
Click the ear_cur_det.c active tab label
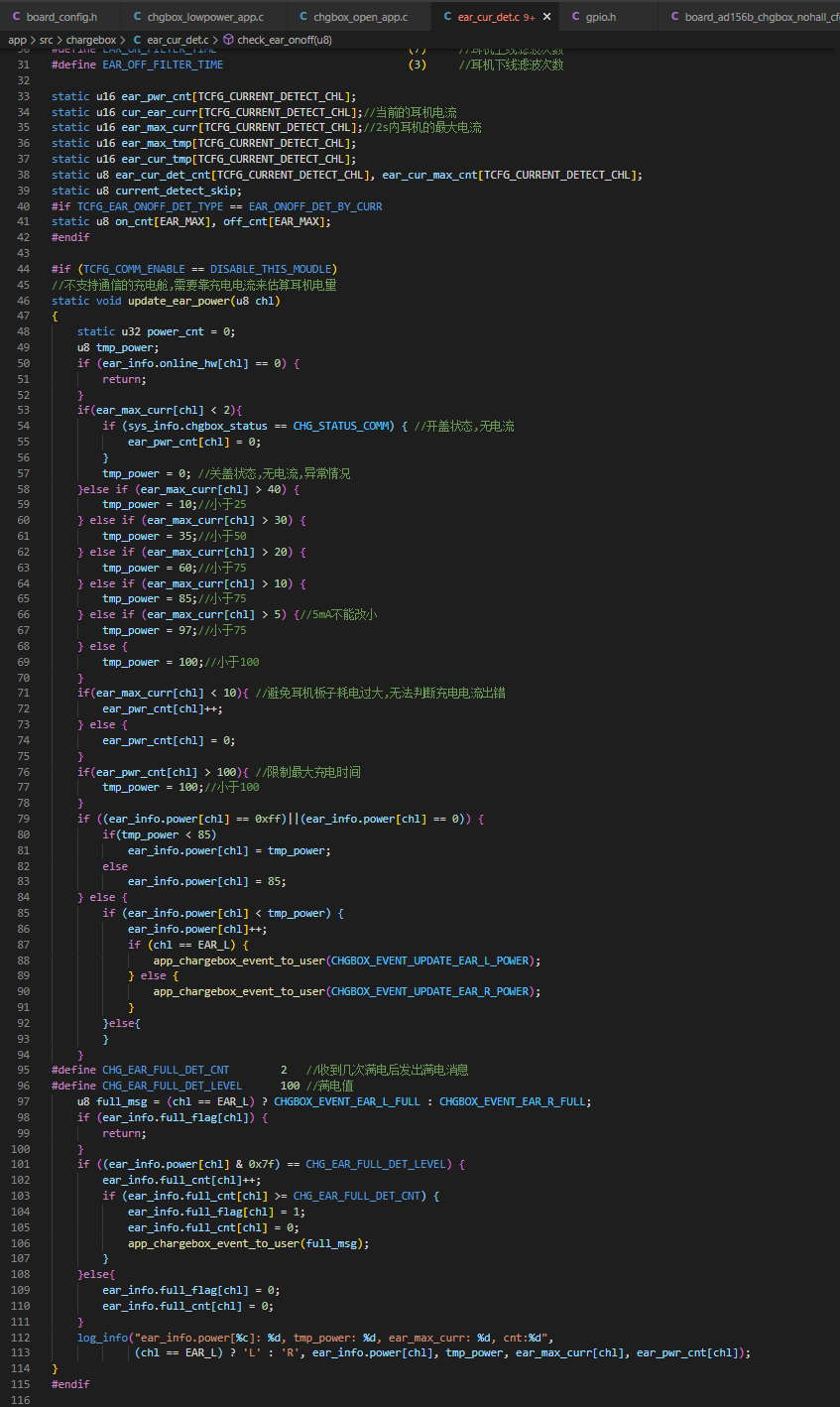[490, 17]
